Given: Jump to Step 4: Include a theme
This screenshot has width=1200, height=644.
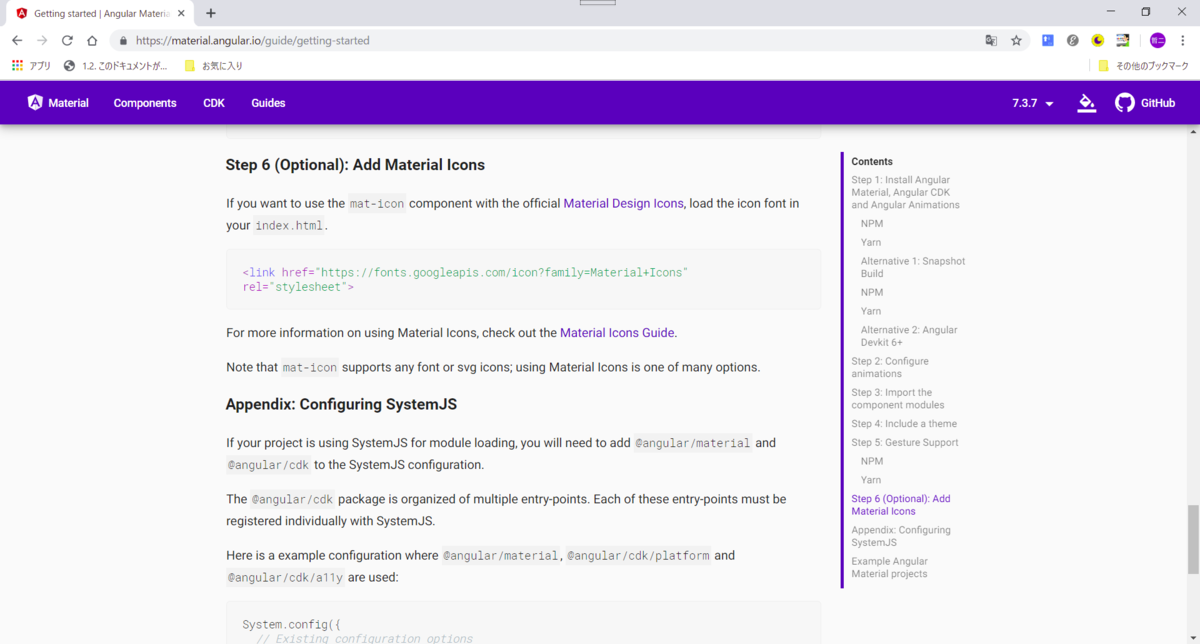Looking at the screenshot, I should [904, 424].
